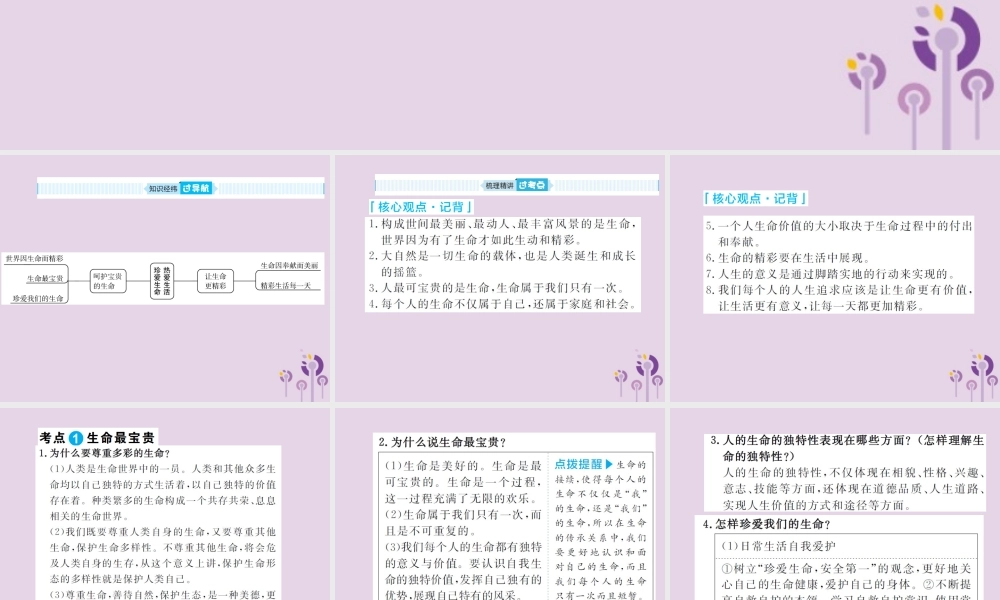
Task: Select point 7 人生的意义 text line
Action: click(x=832, y=274)
